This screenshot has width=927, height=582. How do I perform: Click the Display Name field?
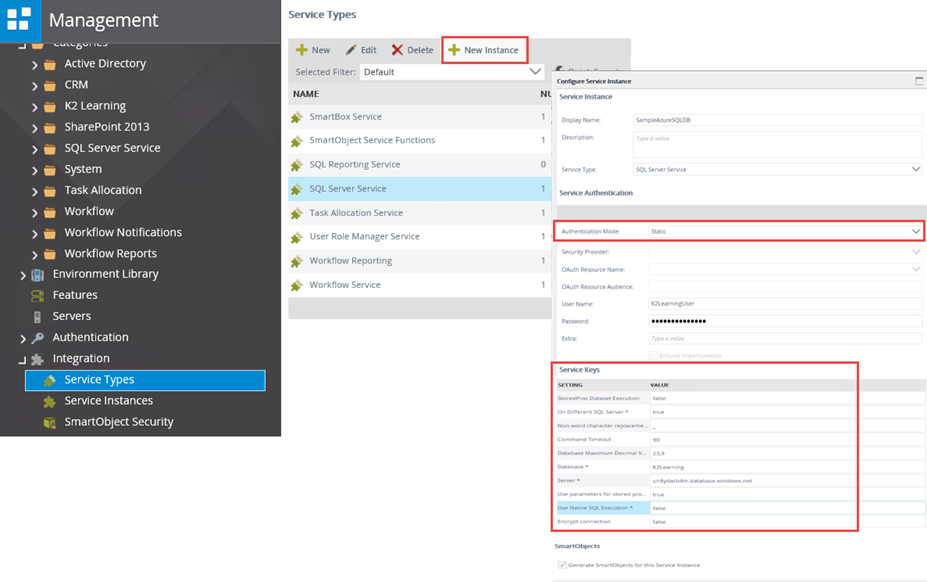(777, 120)
